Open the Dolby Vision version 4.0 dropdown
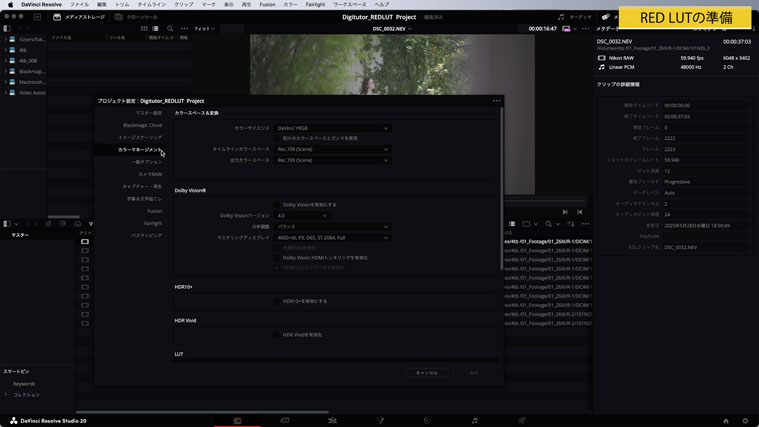 click(x=301, y=215)
